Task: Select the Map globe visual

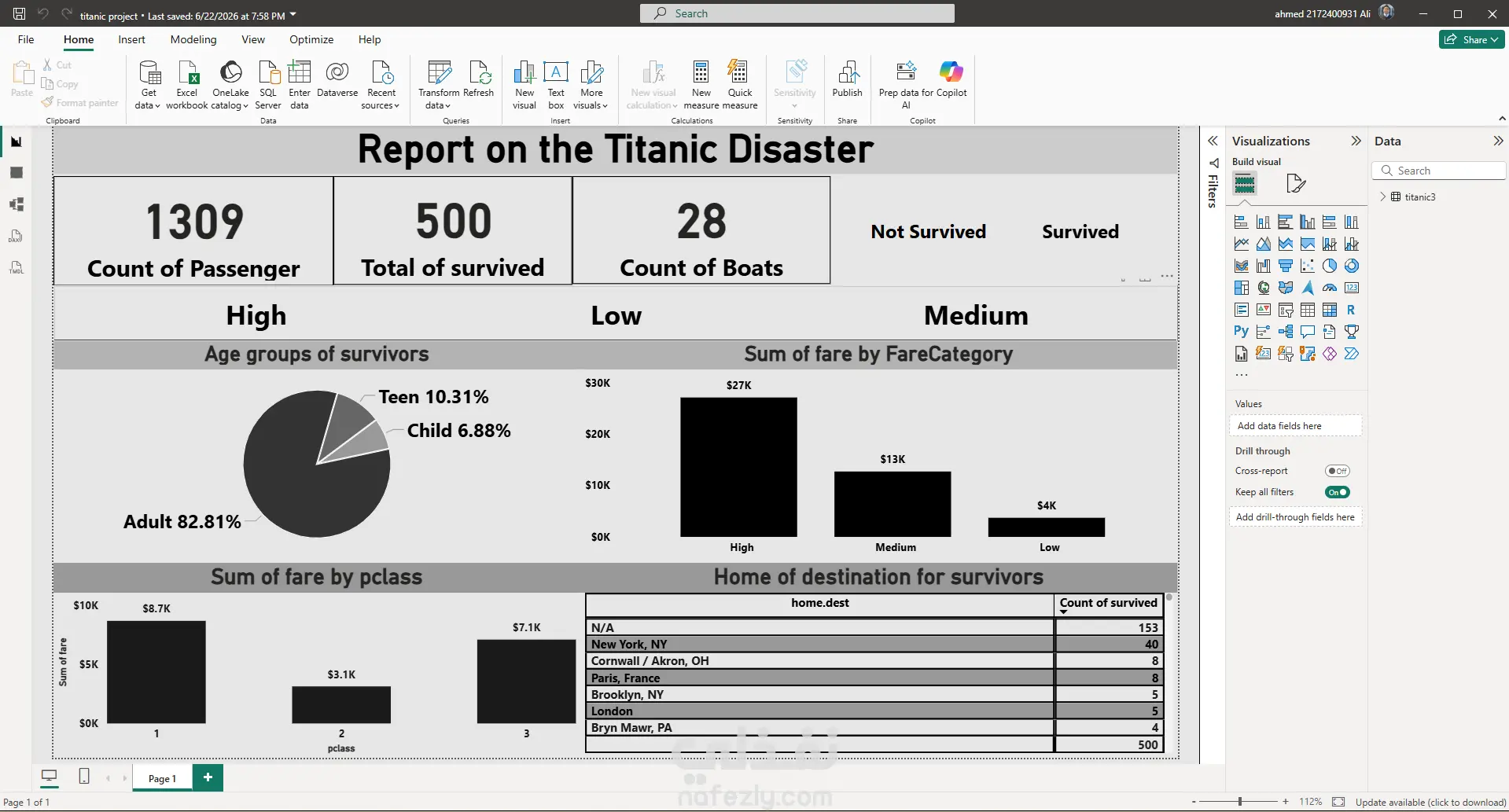Action: tap(1264, 288)
